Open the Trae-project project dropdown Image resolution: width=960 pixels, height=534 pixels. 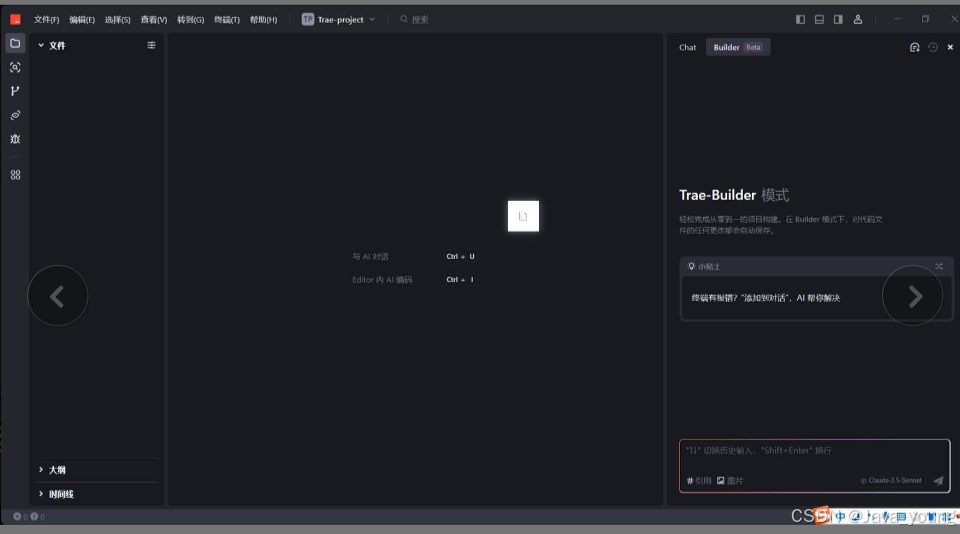(339, 20)
